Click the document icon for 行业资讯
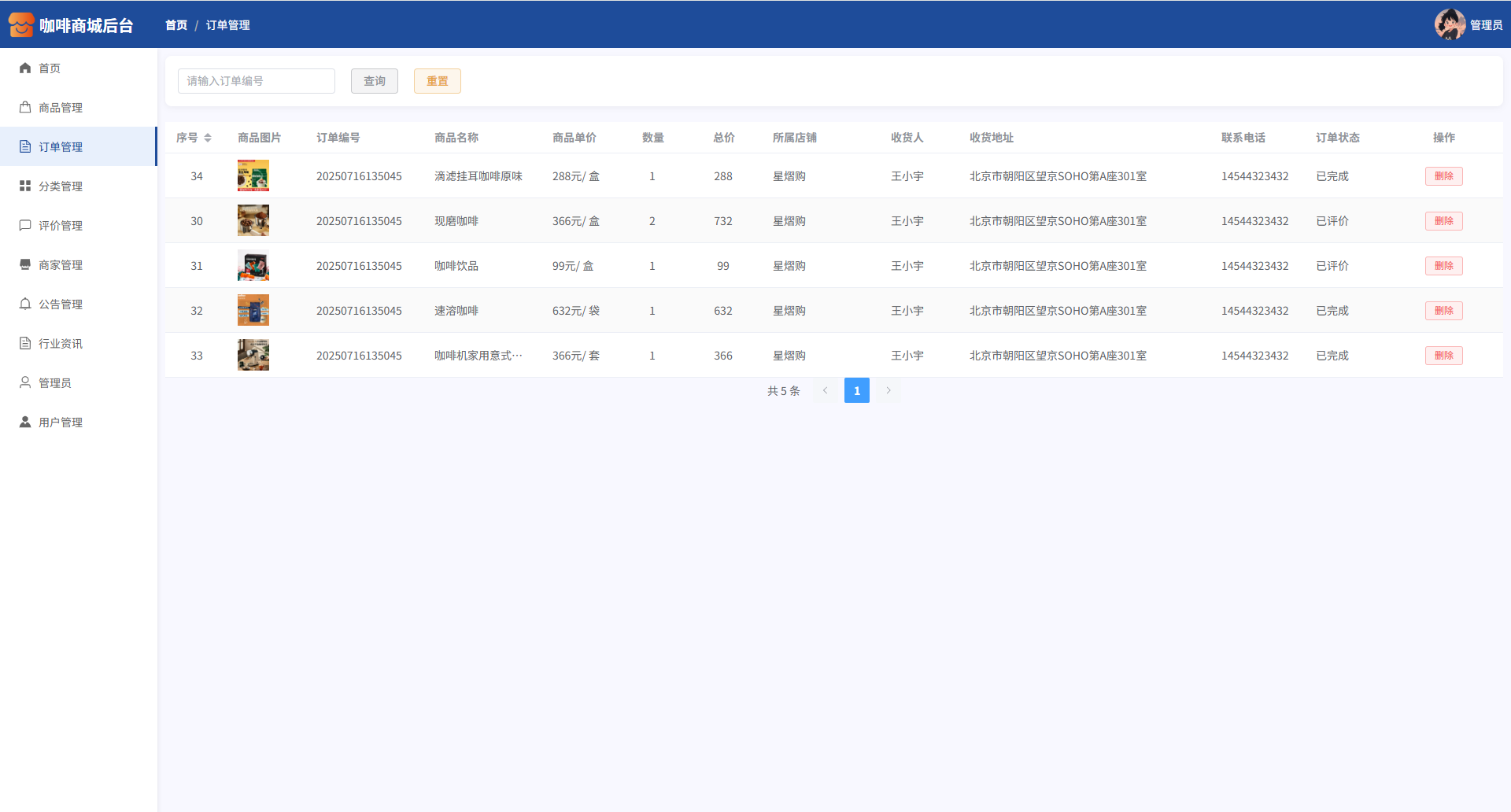Image resolution: width=1511 pixels, height=812 pixels. pos(25,344)
